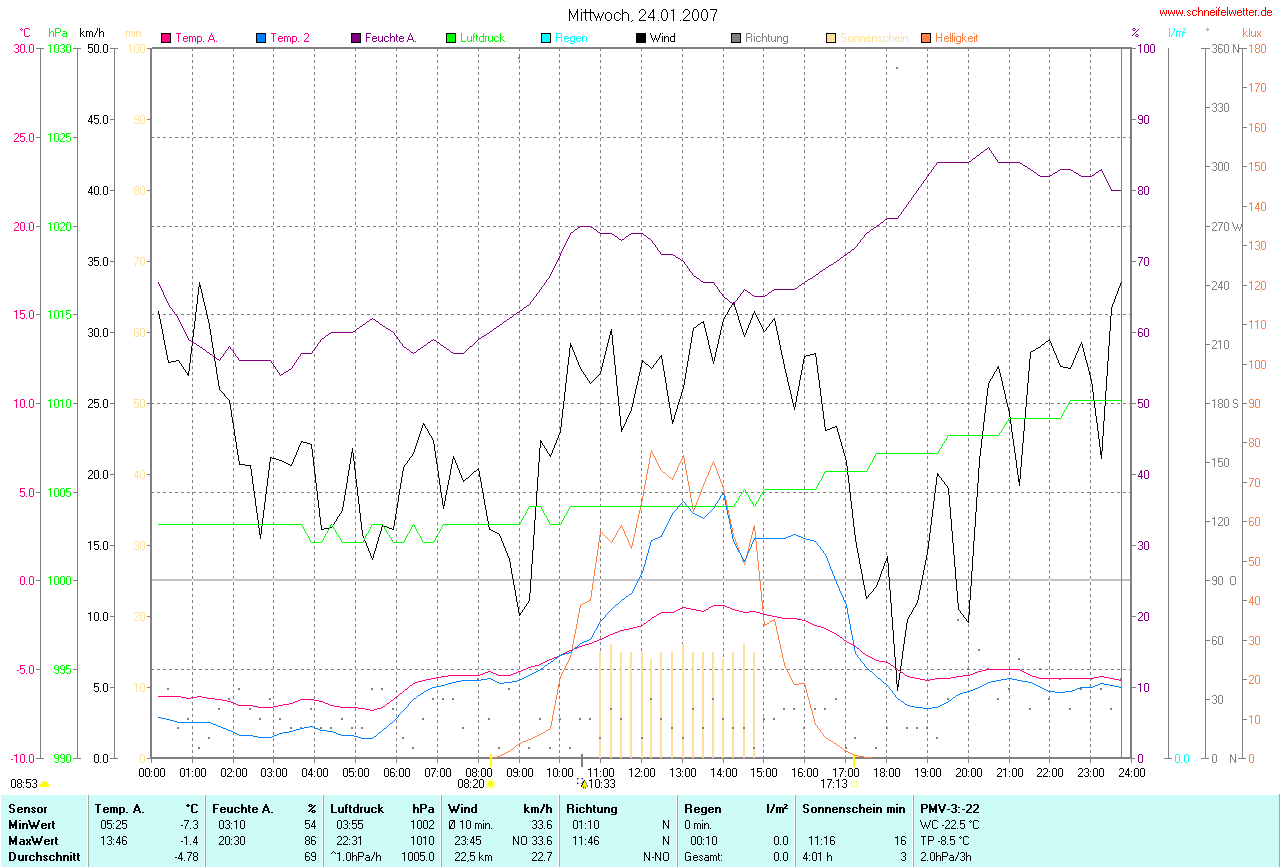Click the purple Feuchte A. legend swatch
1280x867 pixels.
pos(355,38)
